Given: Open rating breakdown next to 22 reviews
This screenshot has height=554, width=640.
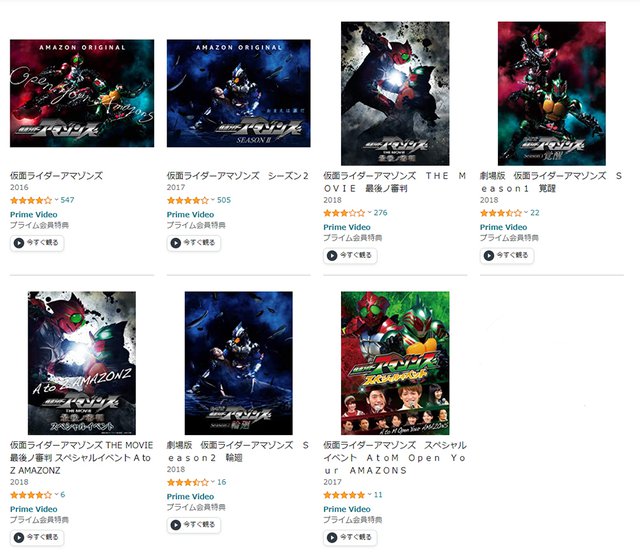Looking at the screenshot, I should tap(526, 213).
